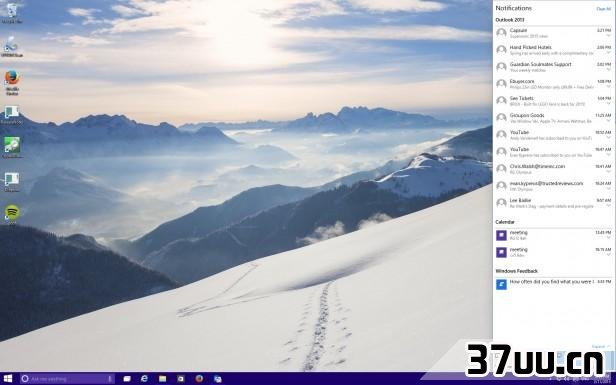Open Task View from the taskbar
Viewport: 616px width, 385px height.
point(126,379)
